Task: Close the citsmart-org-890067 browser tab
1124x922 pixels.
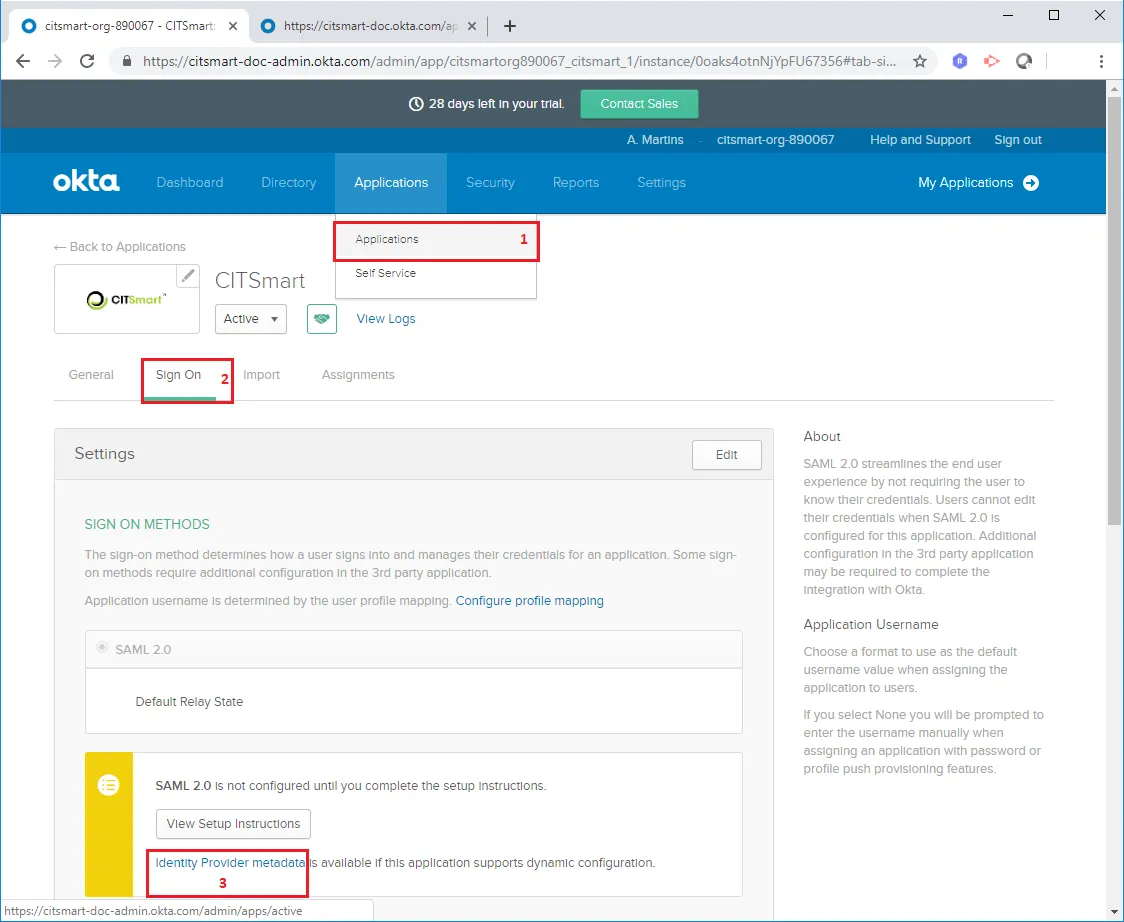Action: pos(233,26)
